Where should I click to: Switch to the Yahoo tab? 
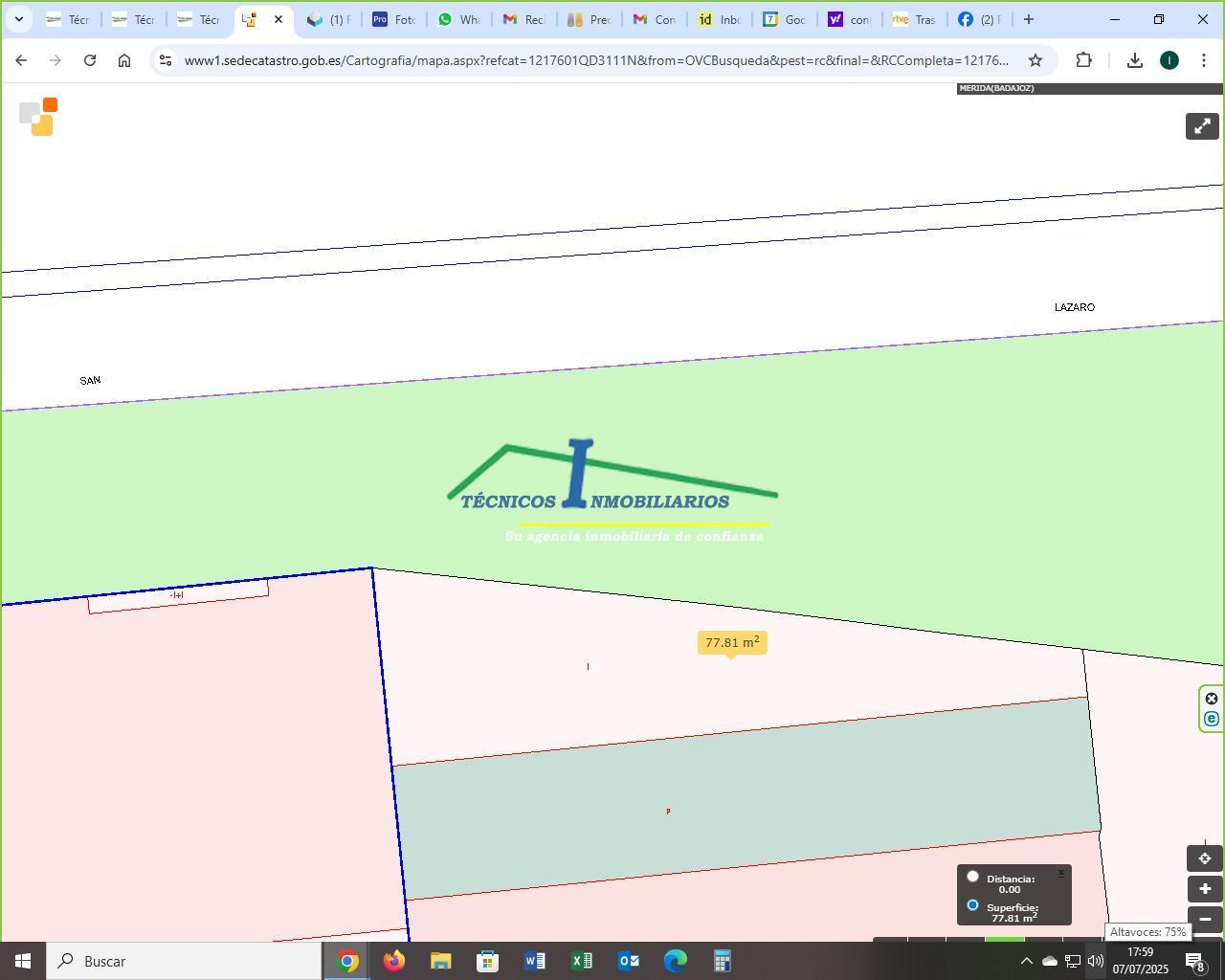[849, 19]
